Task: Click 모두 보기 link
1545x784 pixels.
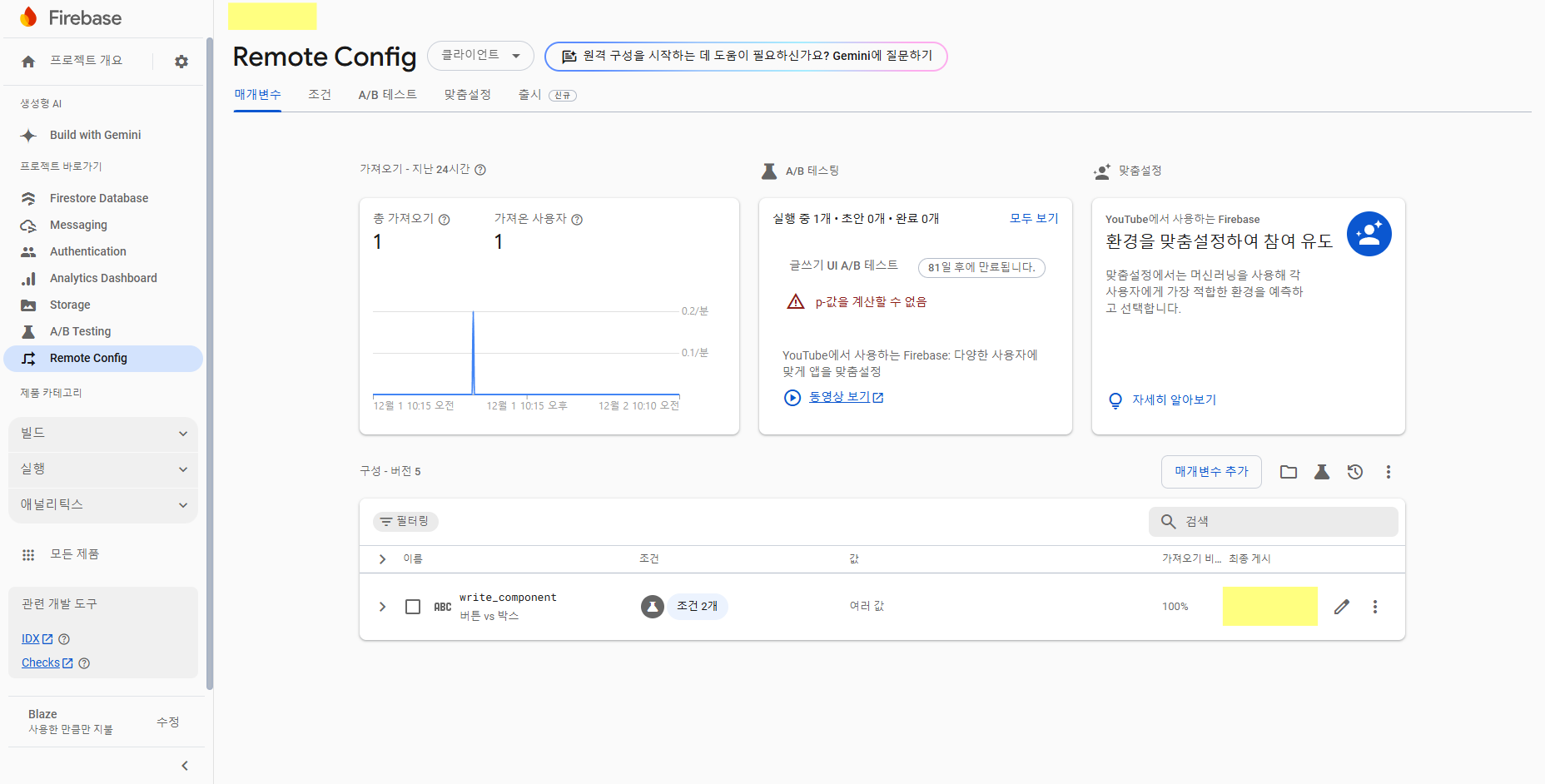Action: point(1034,219)
